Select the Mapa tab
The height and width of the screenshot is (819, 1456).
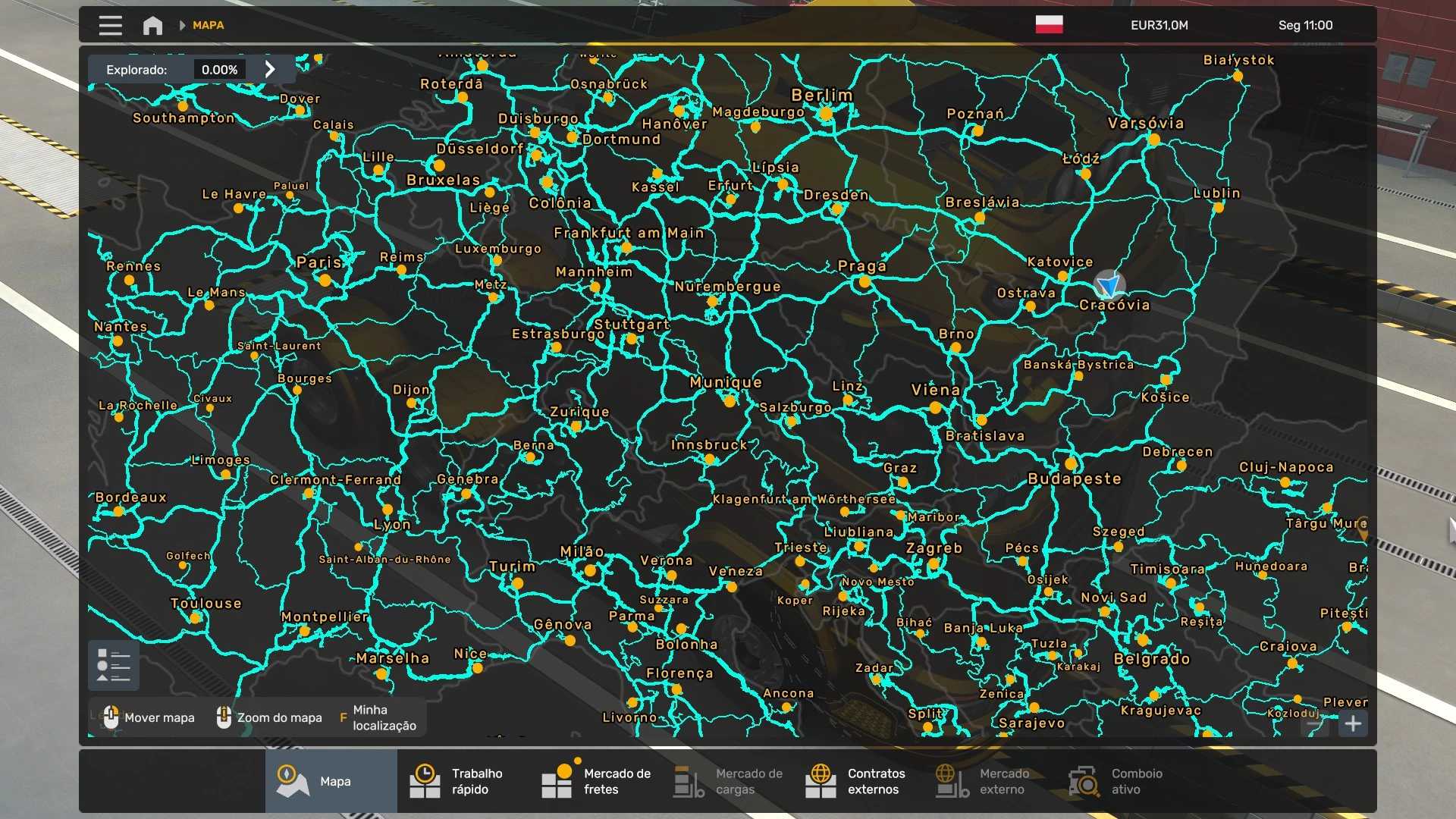[331, 781]
